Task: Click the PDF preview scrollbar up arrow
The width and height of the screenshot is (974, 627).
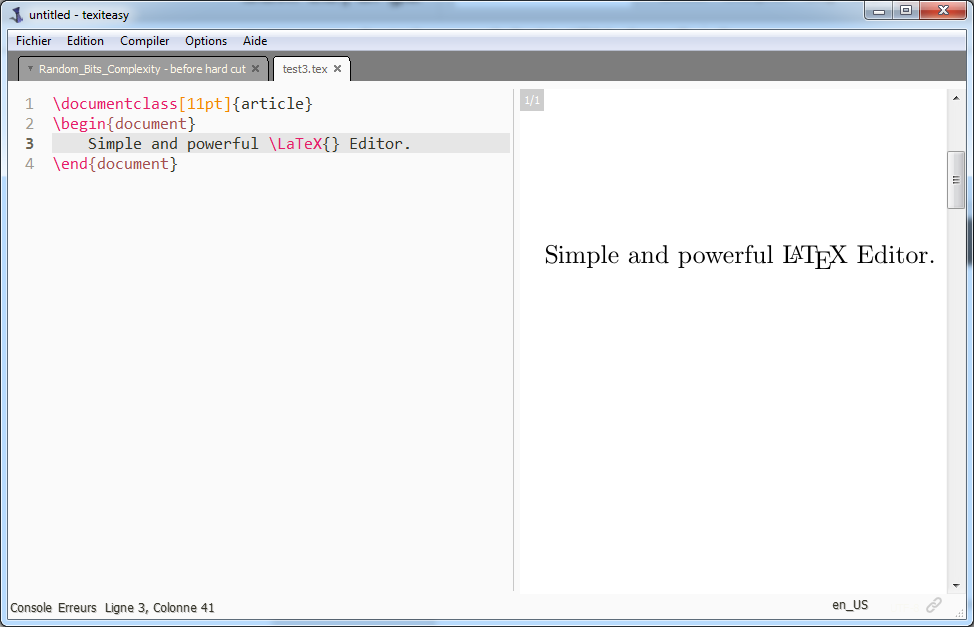Action: [956, 98]
